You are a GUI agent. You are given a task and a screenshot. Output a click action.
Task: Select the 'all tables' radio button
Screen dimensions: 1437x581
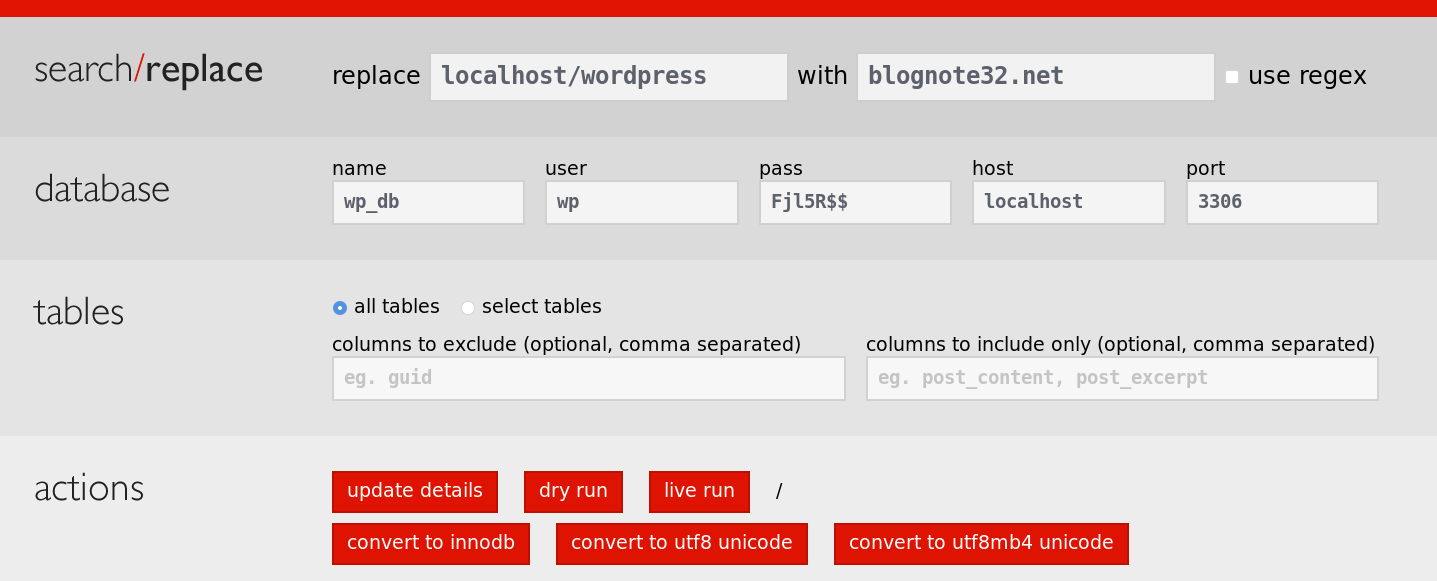point(340,308)
